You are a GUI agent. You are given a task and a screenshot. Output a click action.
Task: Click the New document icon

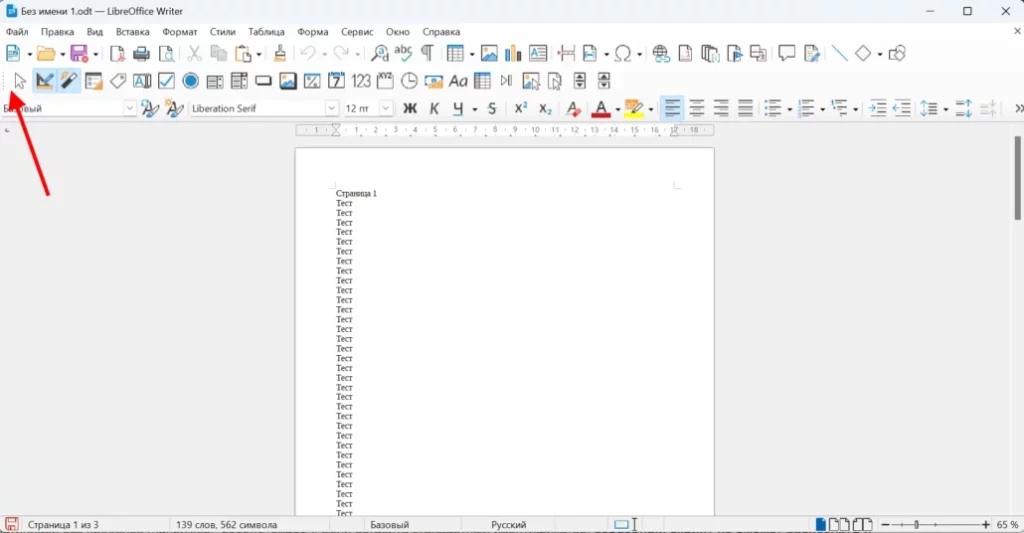point(12,54)
